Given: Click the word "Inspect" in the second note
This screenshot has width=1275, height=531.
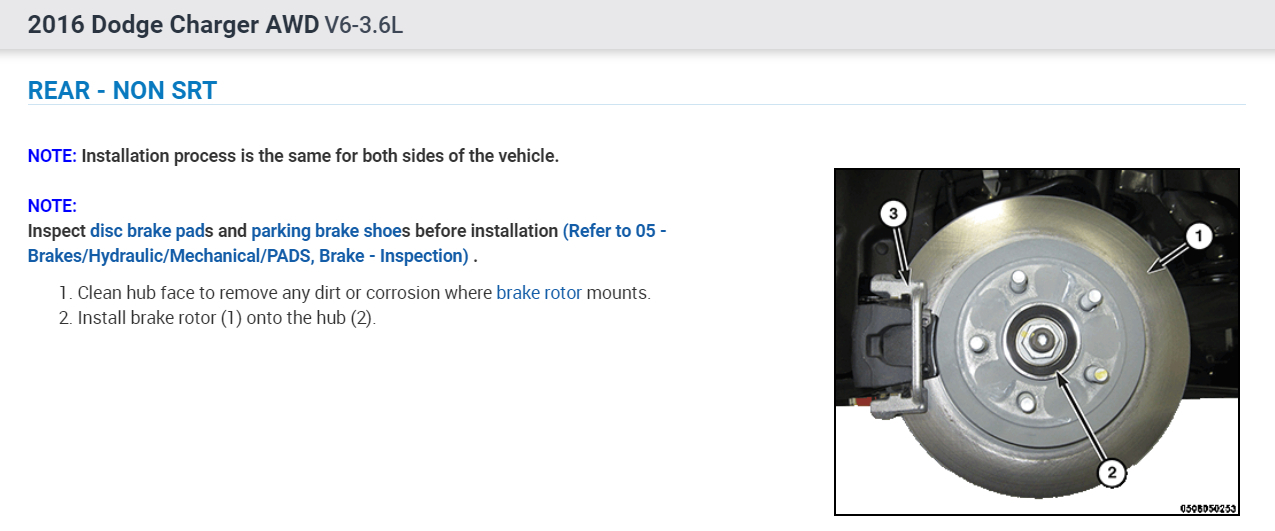Looking at the screenshot, I should click(x=56, y=231).
